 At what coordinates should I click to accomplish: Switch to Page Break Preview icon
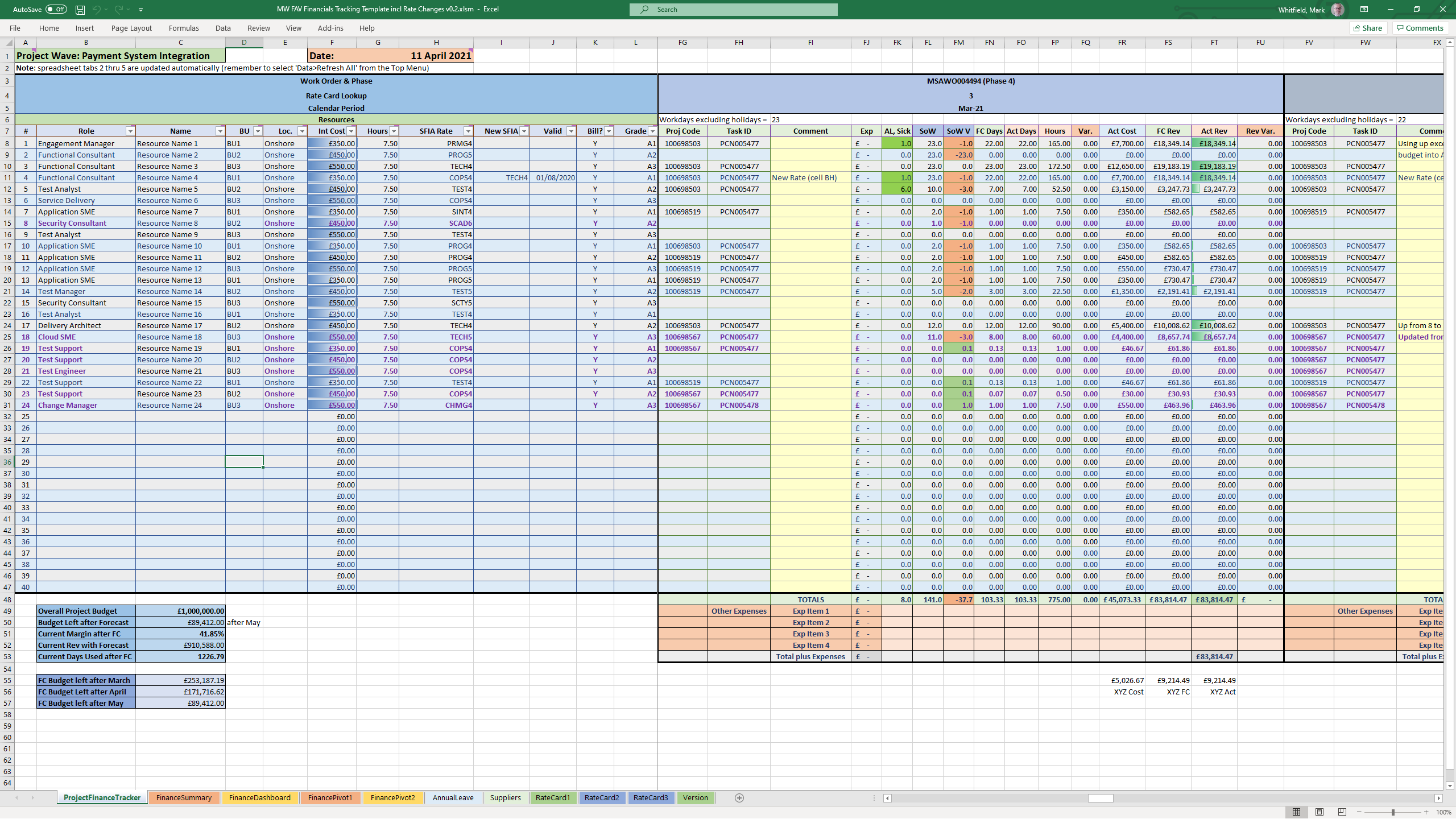(1342, 812)
